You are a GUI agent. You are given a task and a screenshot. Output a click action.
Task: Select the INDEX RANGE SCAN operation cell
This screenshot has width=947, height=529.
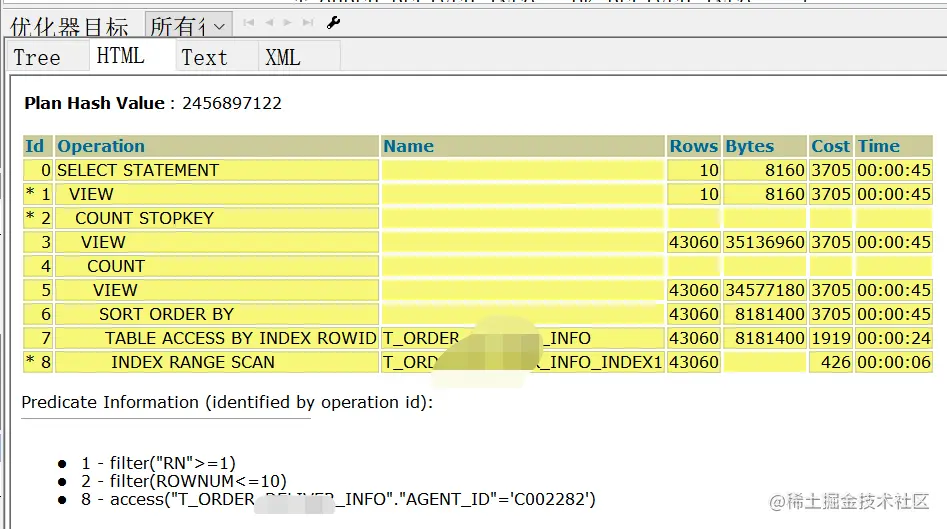pyautogui.click(x=217, y=362)
